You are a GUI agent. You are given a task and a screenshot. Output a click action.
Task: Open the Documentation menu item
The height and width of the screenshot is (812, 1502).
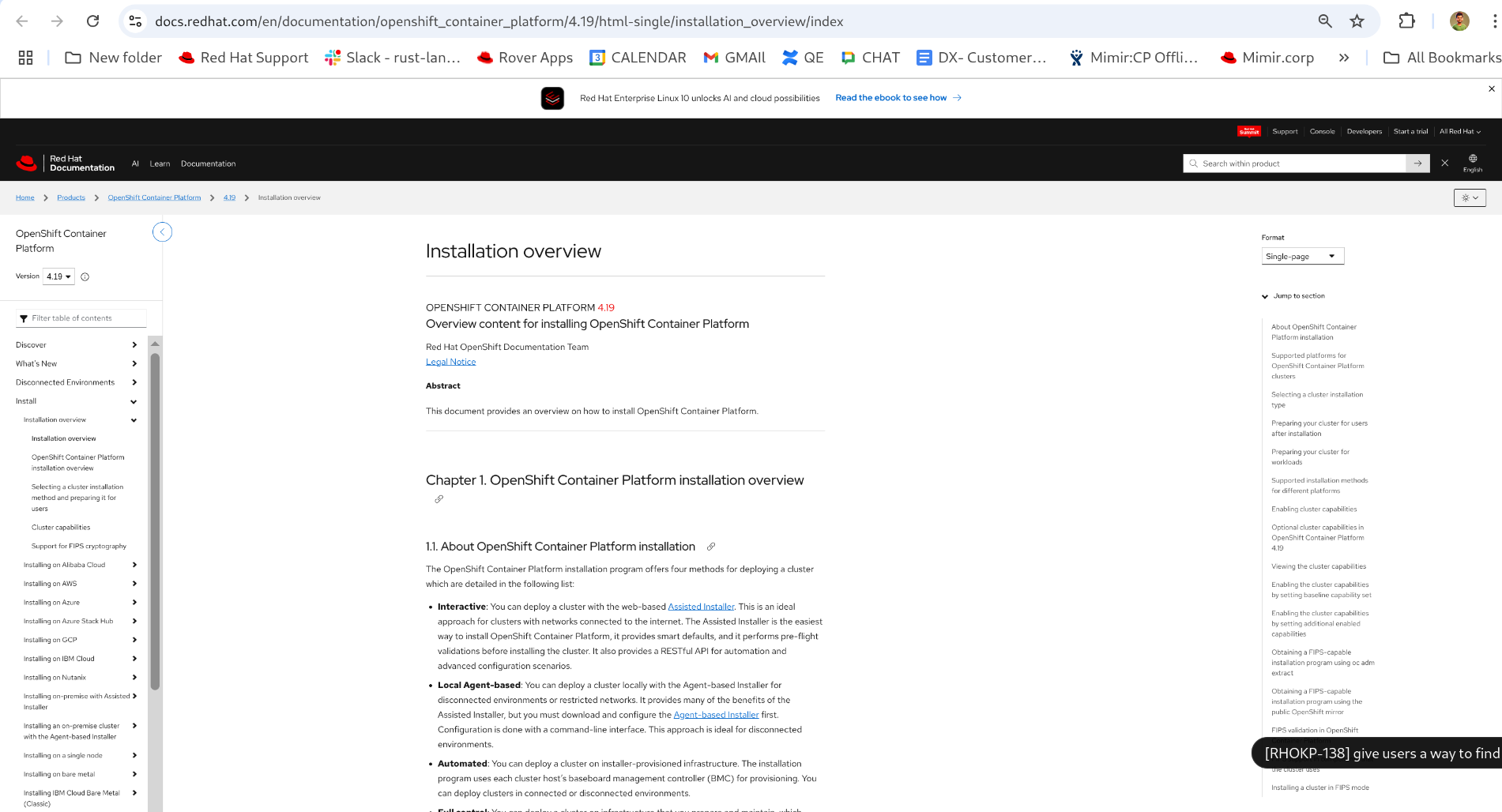(x=208, y=164)
